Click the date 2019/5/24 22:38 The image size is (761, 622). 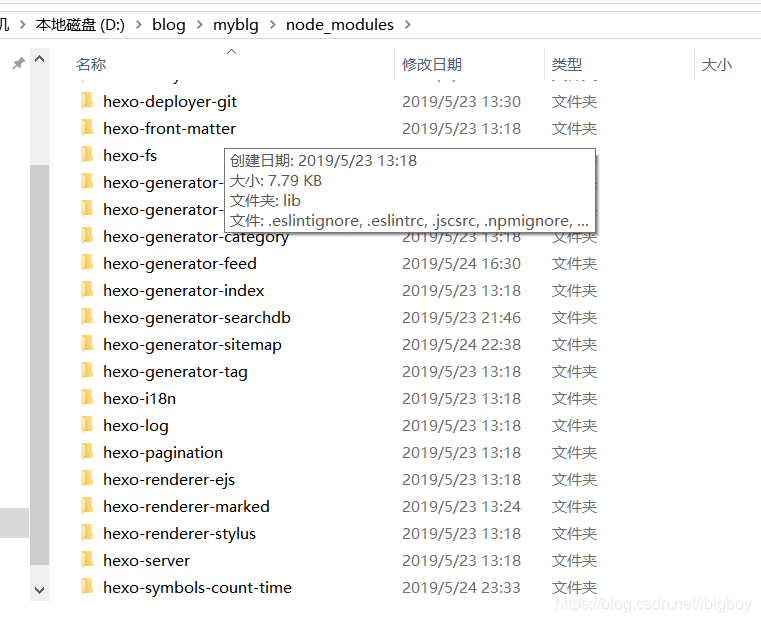pyautogui.click(x=461, y=344)
